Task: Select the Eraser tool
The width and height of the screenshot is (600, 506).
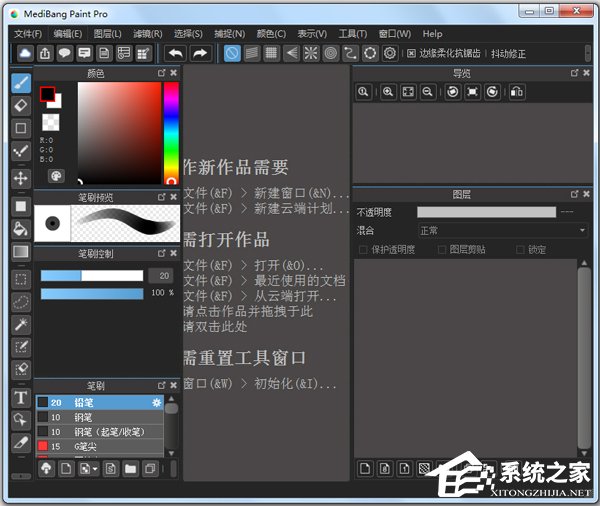Action: [x=20, y=105]
